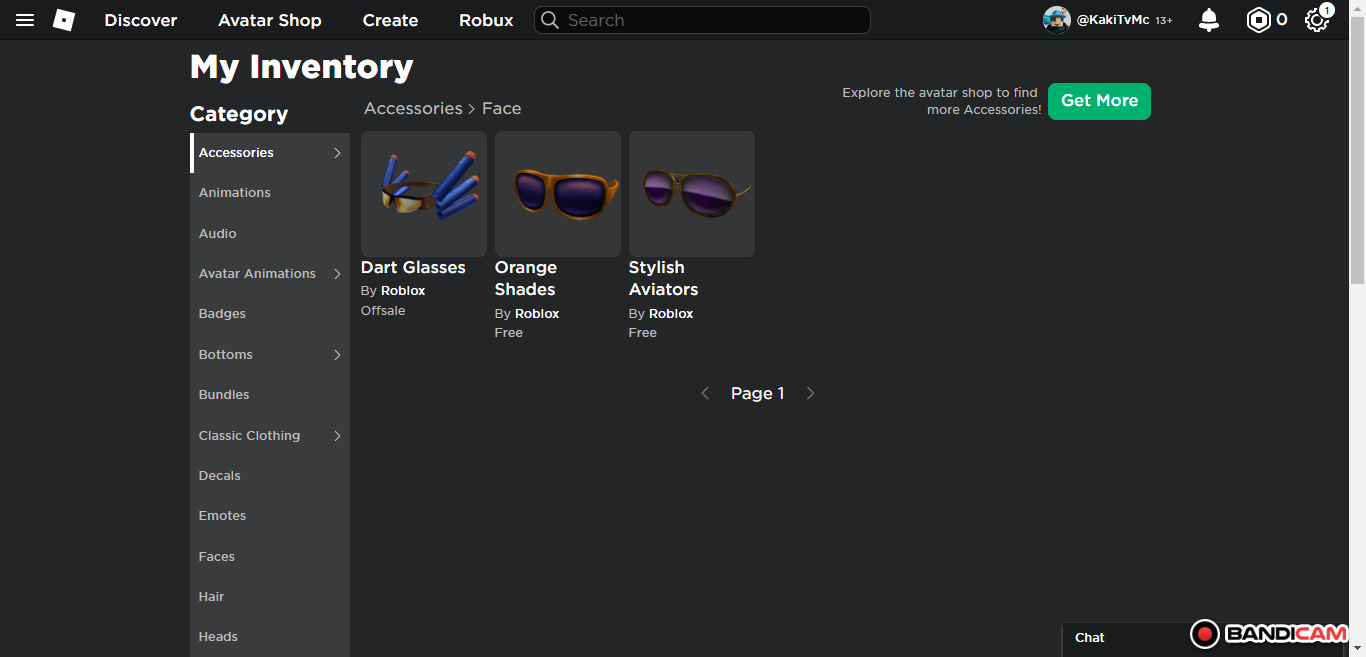Image resolution: width=1366 pixels, height=657 pixels.
Task: Open the Avatar Shop tab
Action: [270, 20]
